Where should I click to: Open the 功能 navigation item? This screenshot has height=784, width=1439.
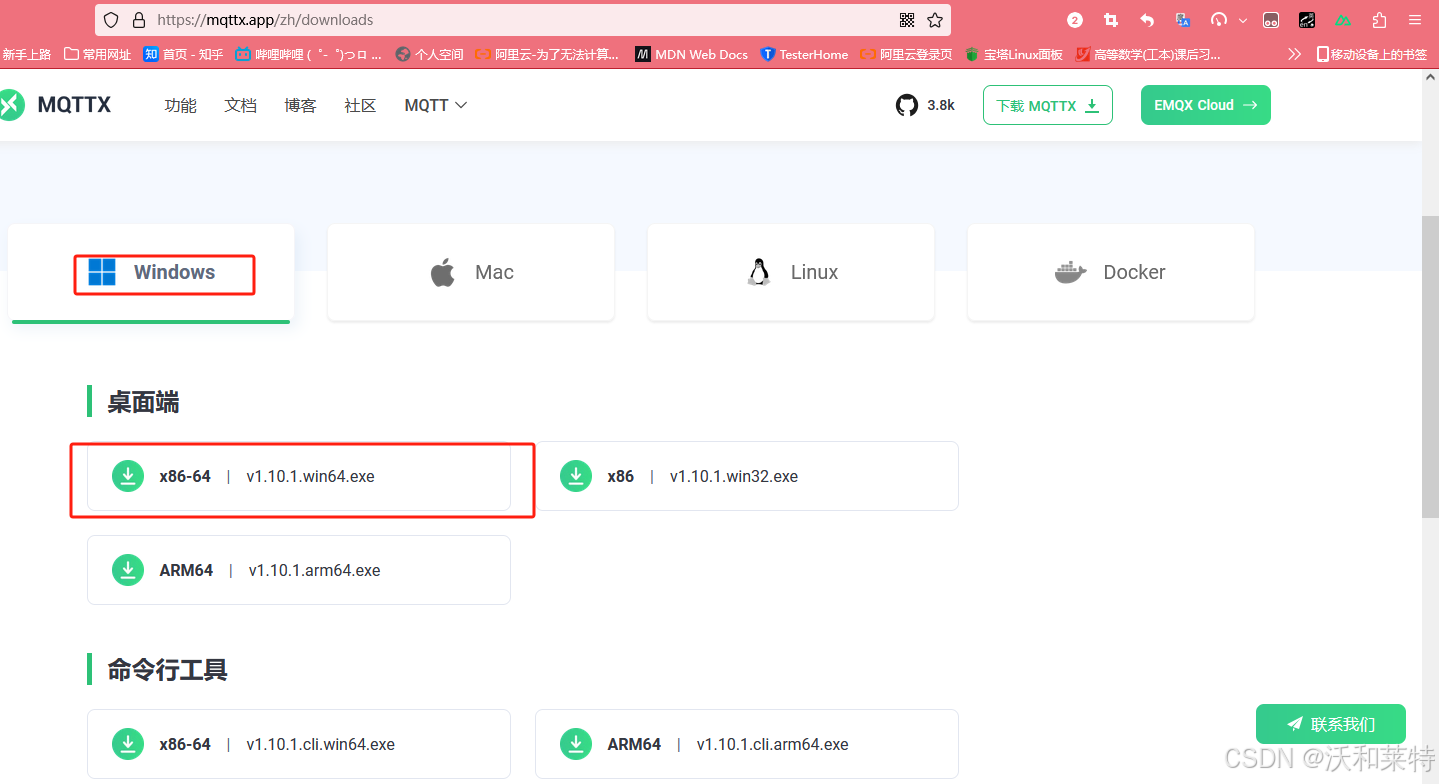coord(181,105)
